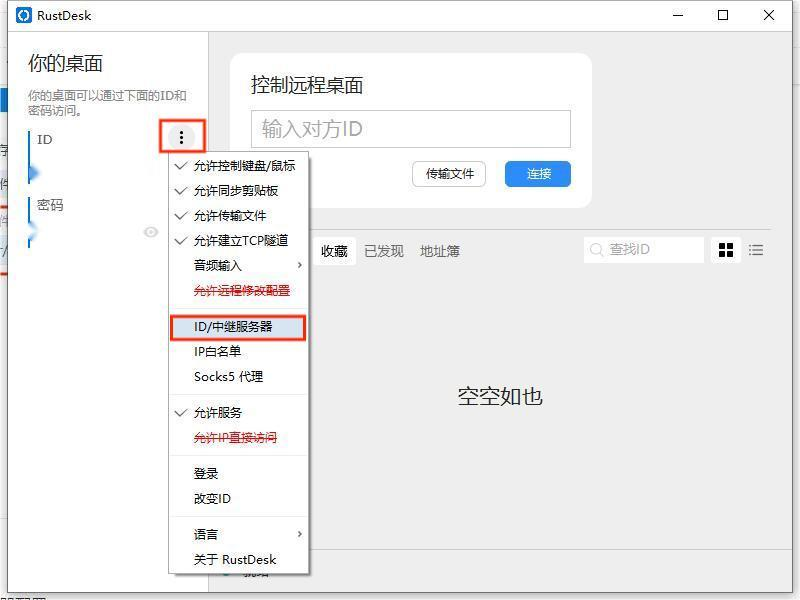Click the 你的桌面 heading

[65, 63]
